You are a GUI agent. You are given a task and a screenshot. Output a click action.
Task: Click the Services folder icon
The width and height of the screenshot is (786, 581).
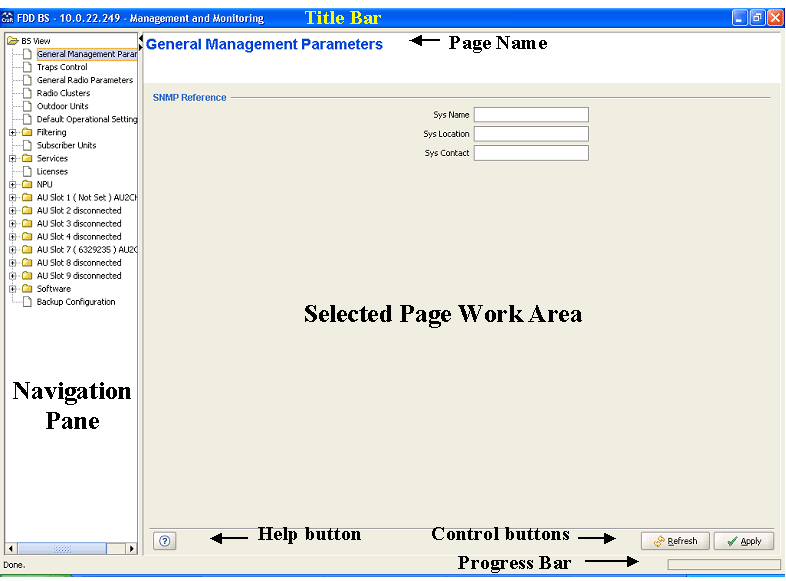coord(27,159)
